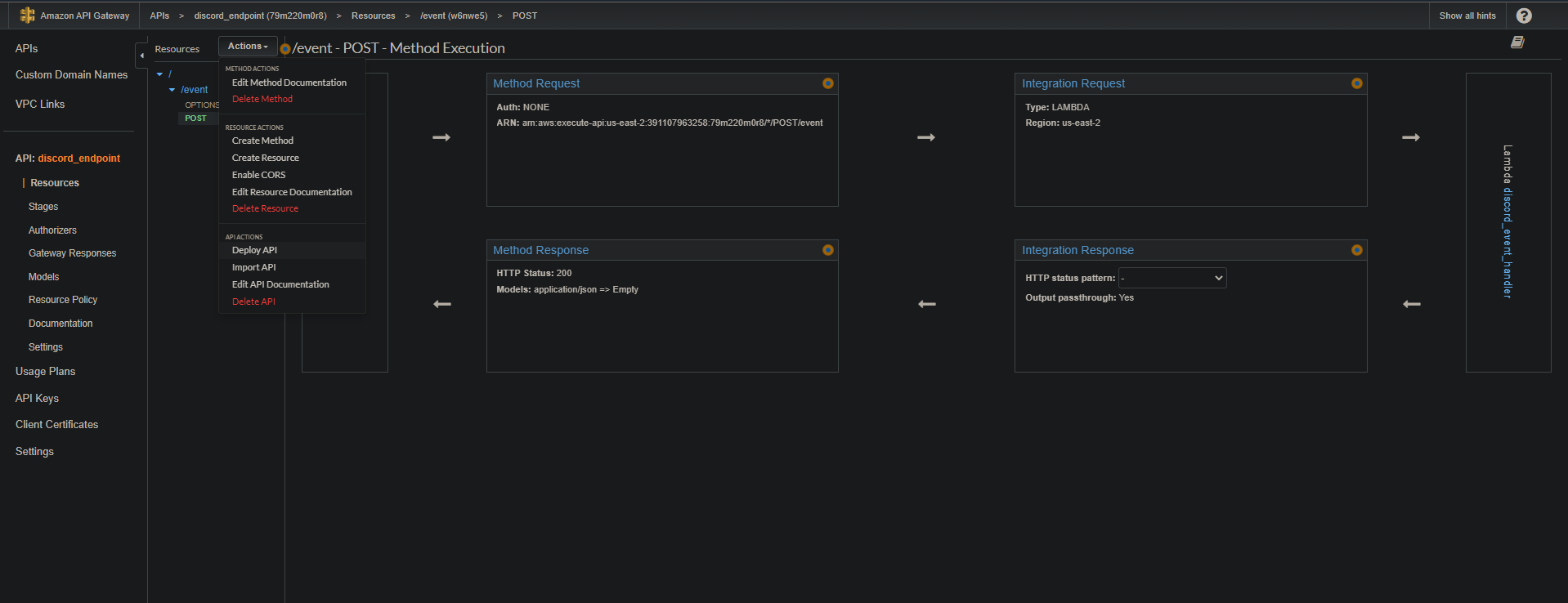Image resolution: width=1568 pixels, height=603 pixels.
Task: Open the discord_endpoint API name link
Action: click(78, 159)
